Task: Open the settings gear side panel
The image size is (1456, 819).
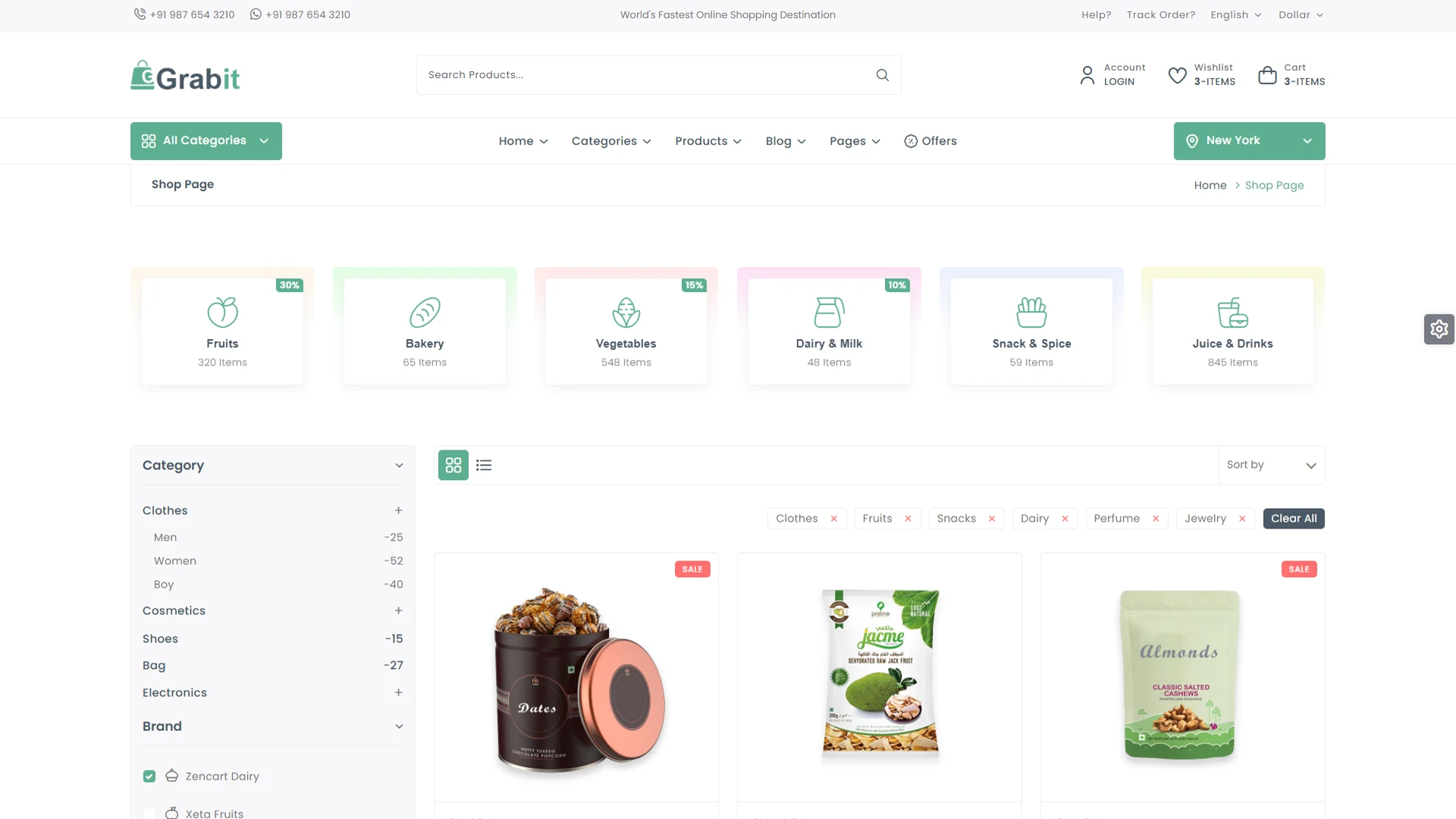Action: click(x=1439, y=329)
